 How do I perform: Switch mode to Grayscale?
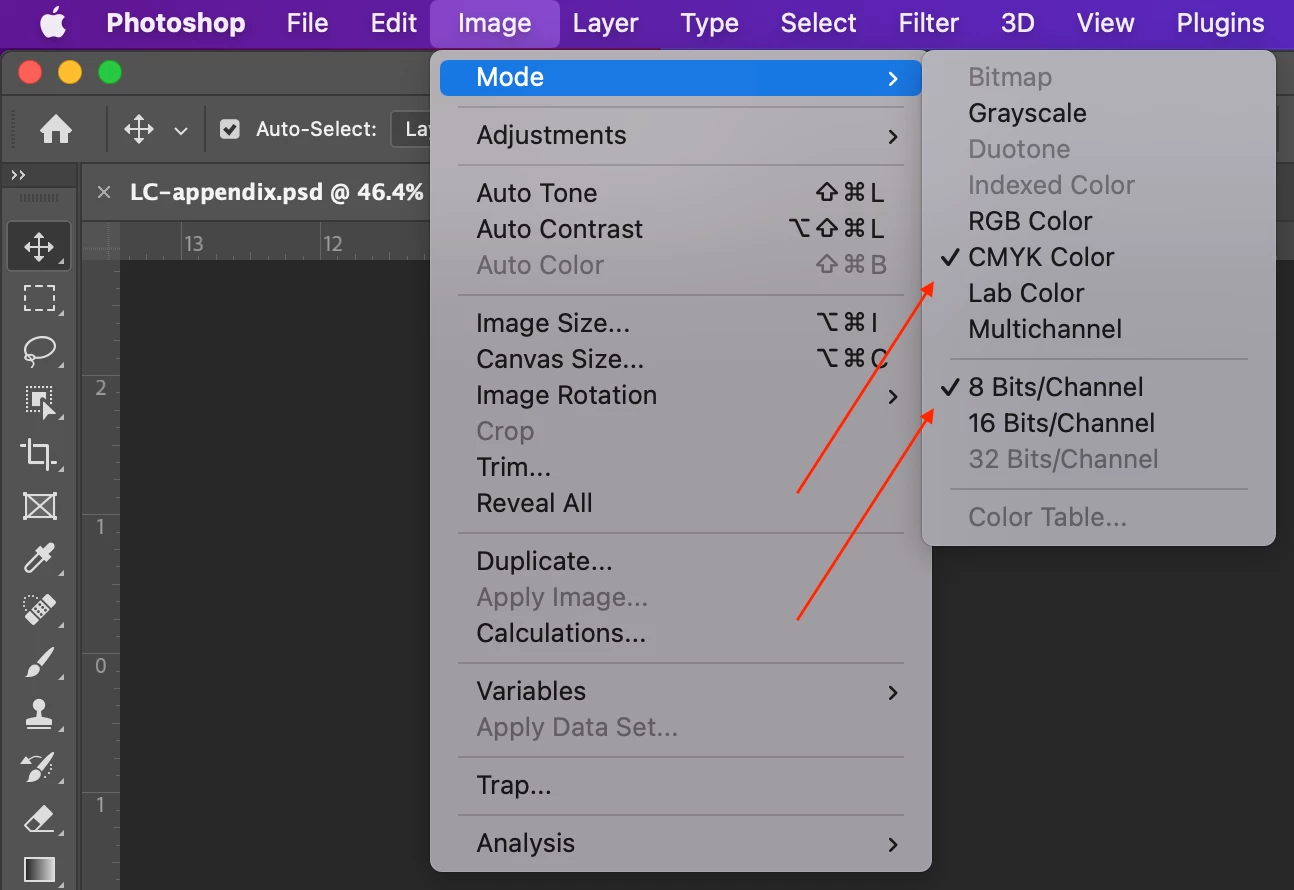click(x=1027, y=113)
